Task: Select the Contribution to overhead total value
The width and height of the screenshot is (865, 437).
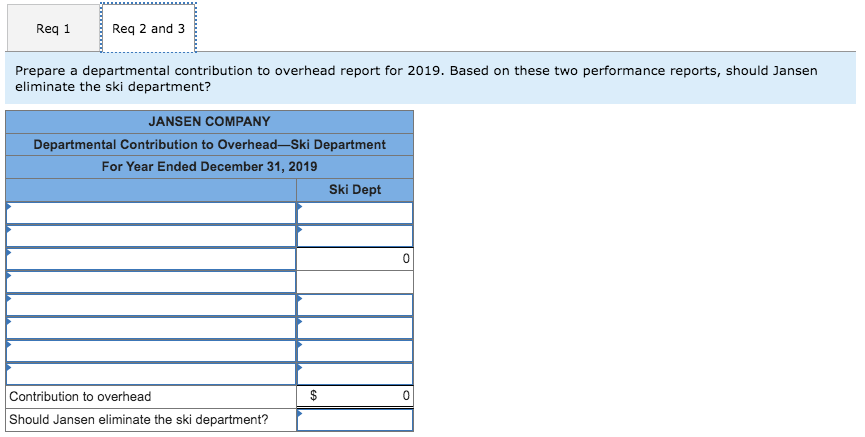Action: coord(355,396)
